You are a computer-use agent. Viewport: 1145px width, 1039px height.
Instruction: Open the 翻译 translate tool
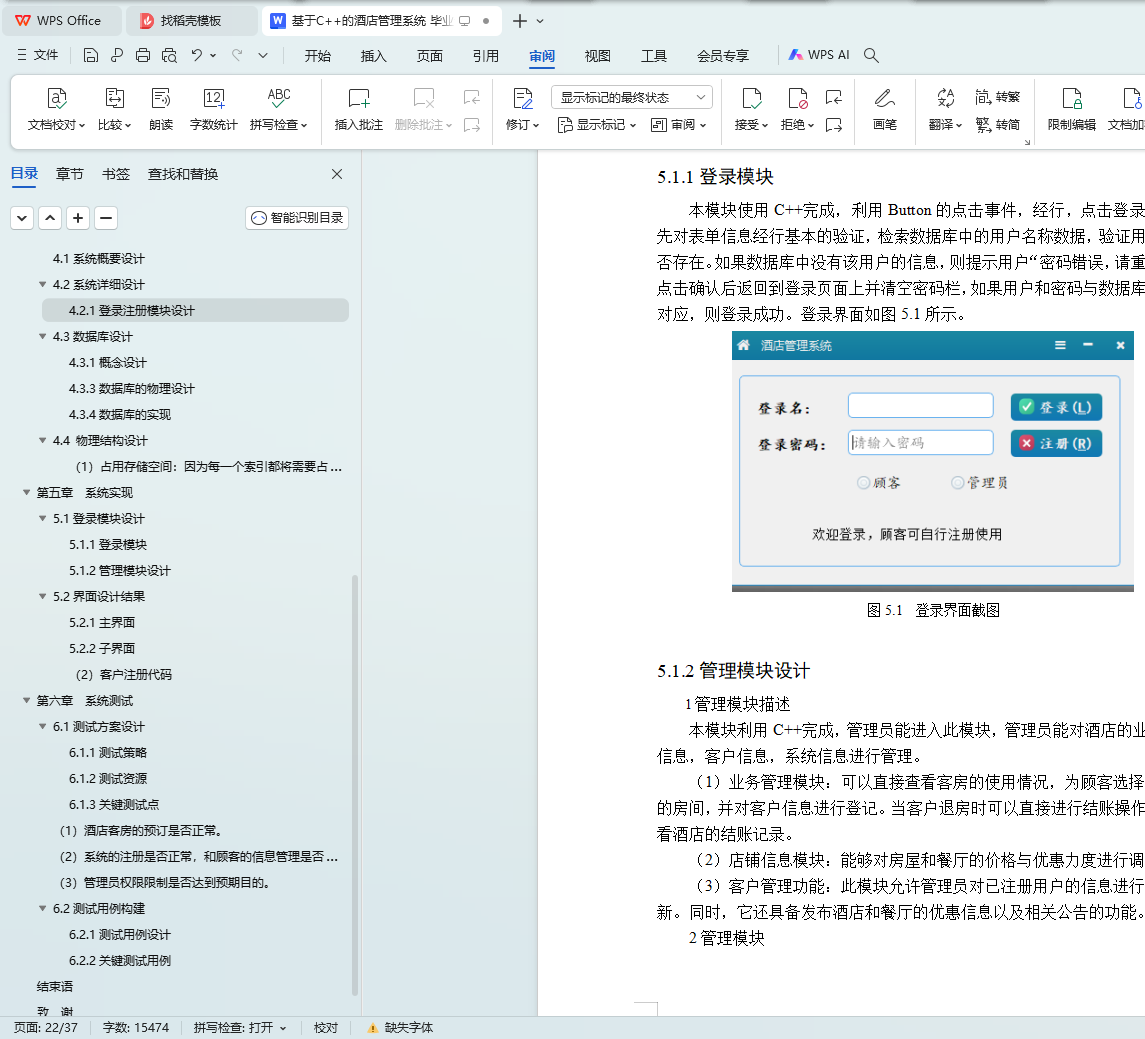click(x=945, y=109)
